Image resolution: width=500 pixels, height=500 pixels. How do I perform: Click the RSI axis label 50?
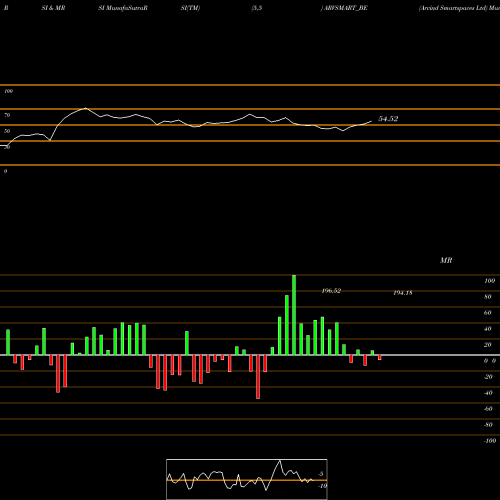[x=7, y=131]
